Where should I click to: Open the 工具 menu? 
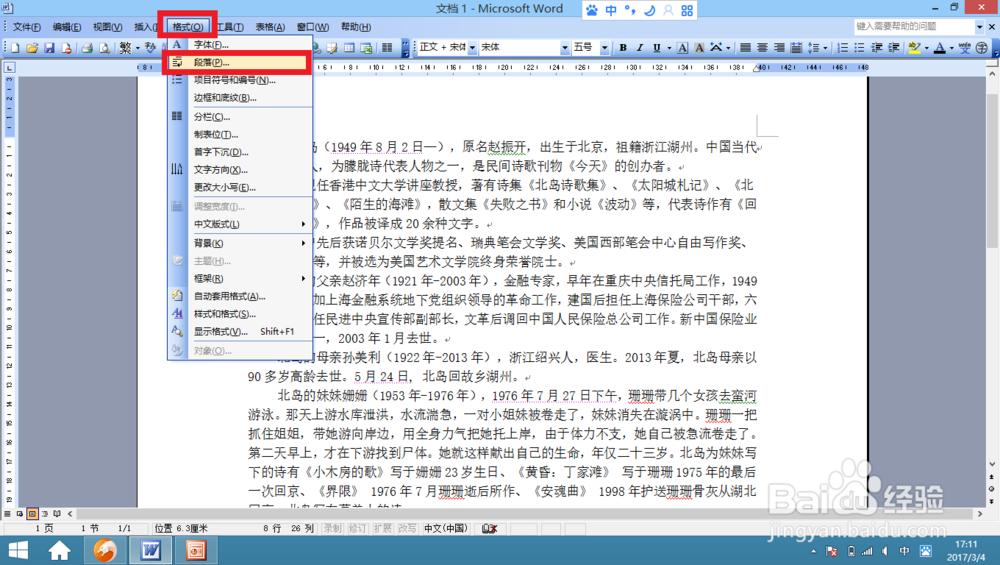click(230, 27)
